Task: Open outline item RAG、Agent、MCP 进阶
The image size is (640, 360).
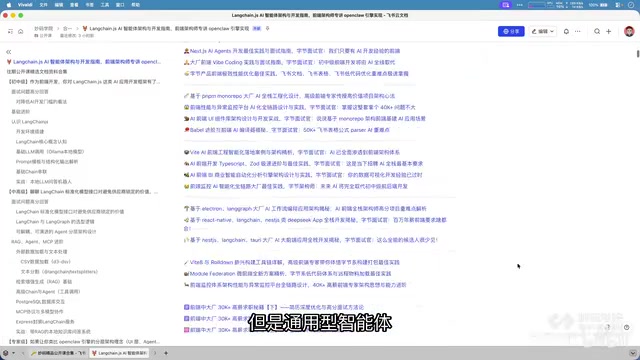Action: pyautogui.click(x=37, y=242)
